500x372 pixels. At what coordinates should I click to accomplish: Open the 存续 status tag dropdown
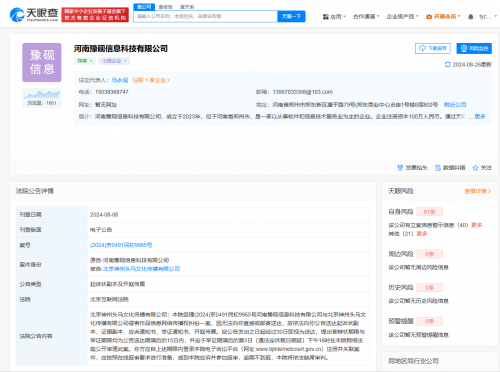click(x=85, y=61)
